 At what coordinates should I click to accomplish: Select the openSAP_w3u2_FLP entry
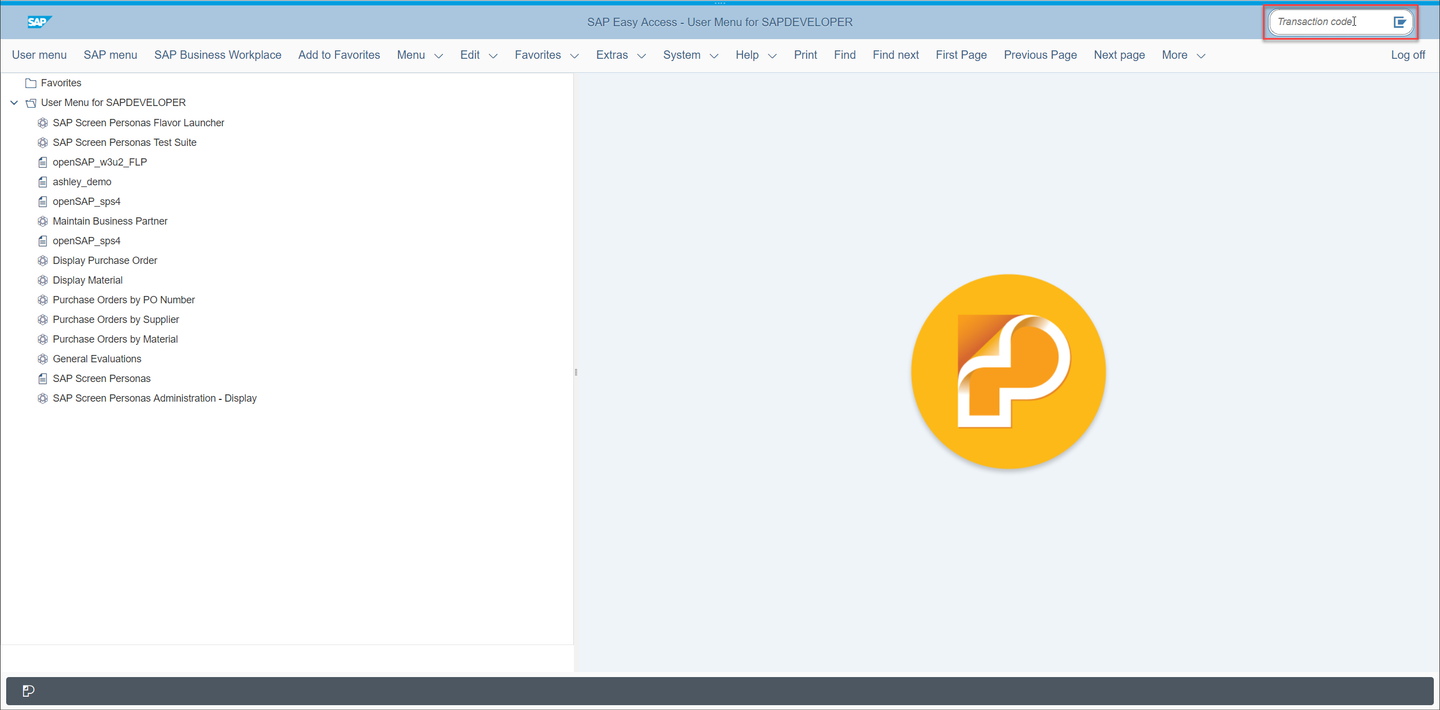click(100, 162)
